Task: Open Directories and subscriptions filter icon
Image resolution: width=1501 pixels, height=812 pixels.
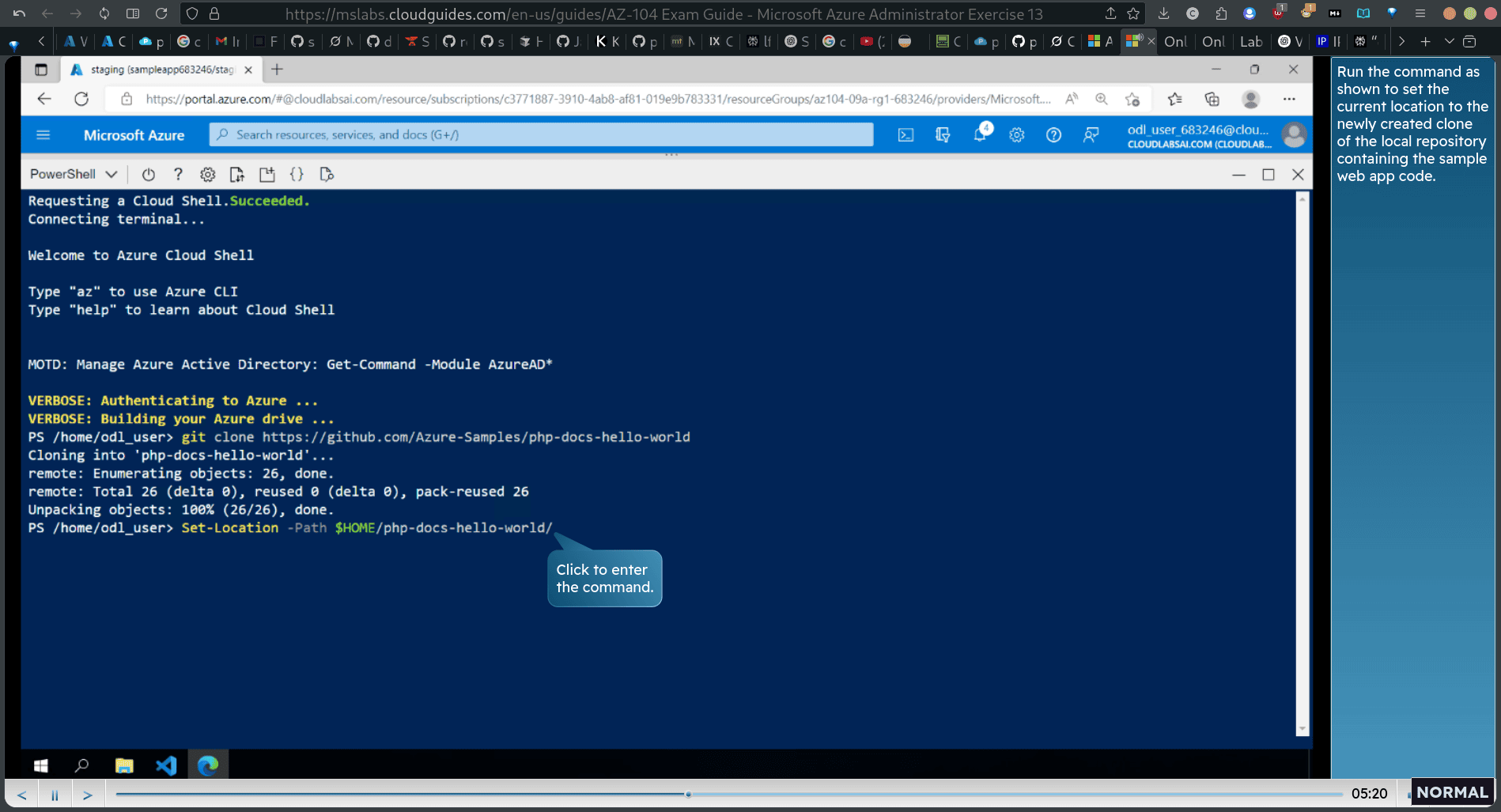Action: [943, 135]
